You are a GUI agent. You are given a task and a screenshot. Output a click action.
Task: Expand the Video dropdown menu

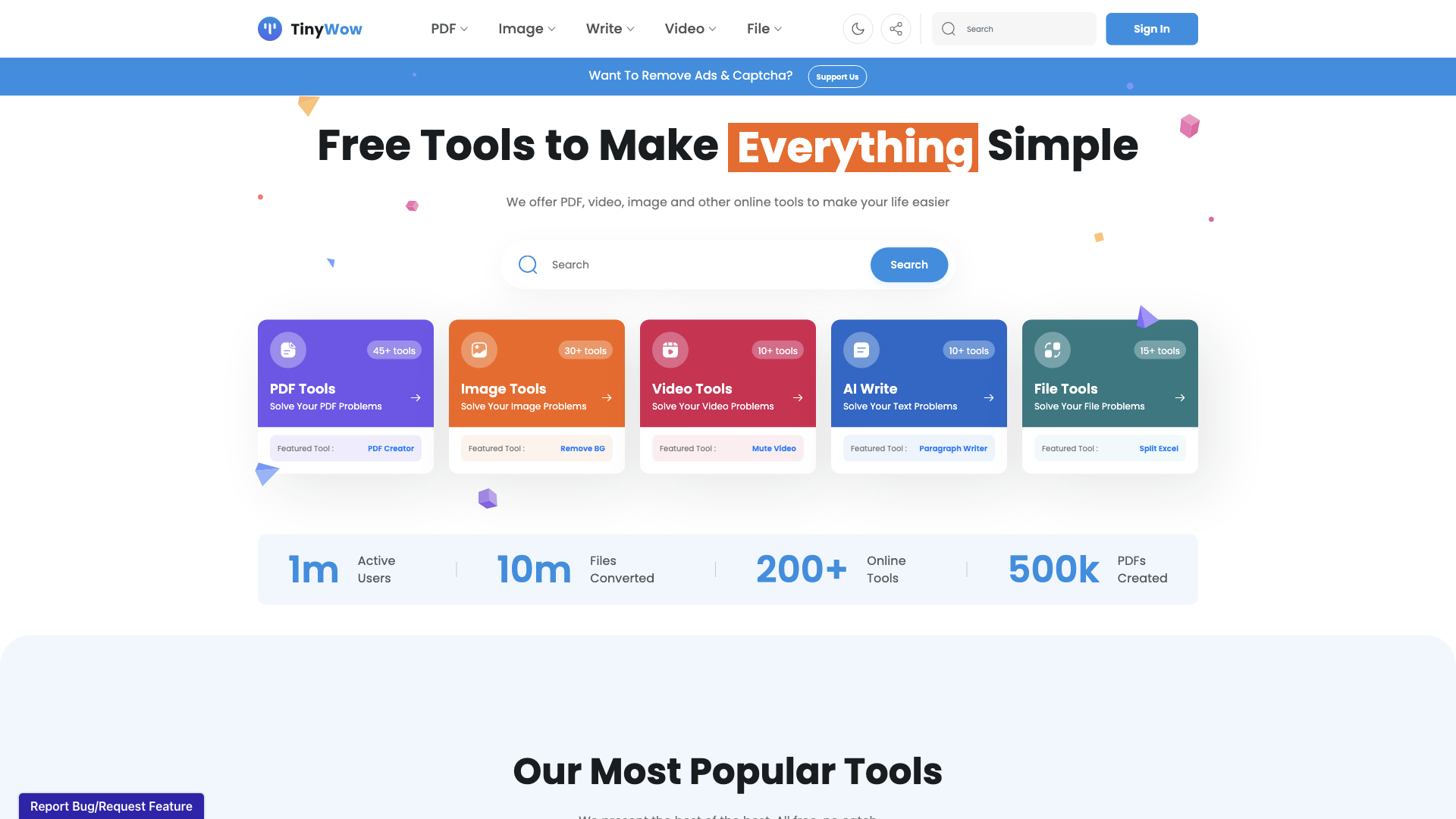(x=690, y=28)
